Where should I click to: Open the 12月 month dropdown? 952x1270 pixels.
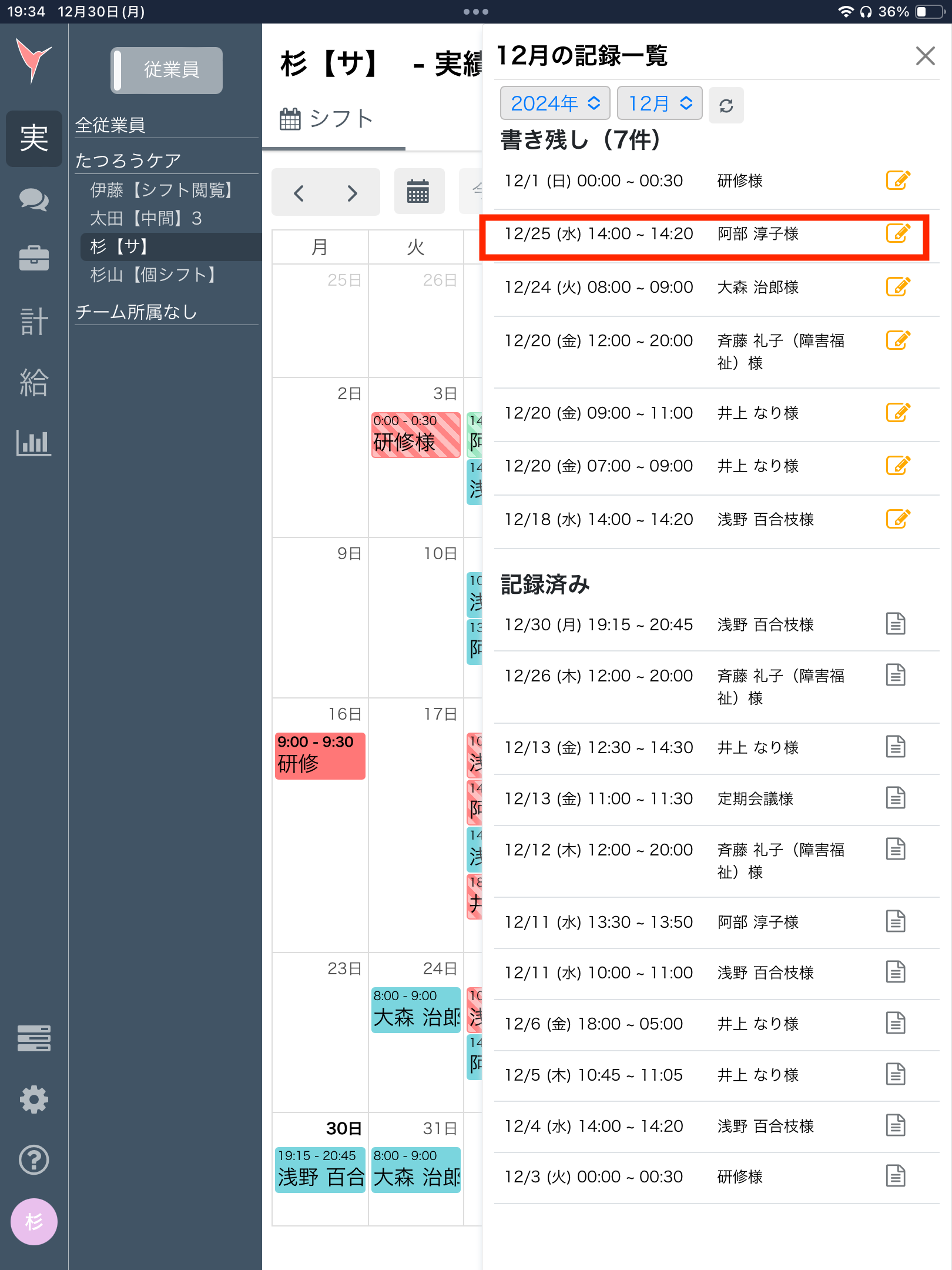point(660,103)
